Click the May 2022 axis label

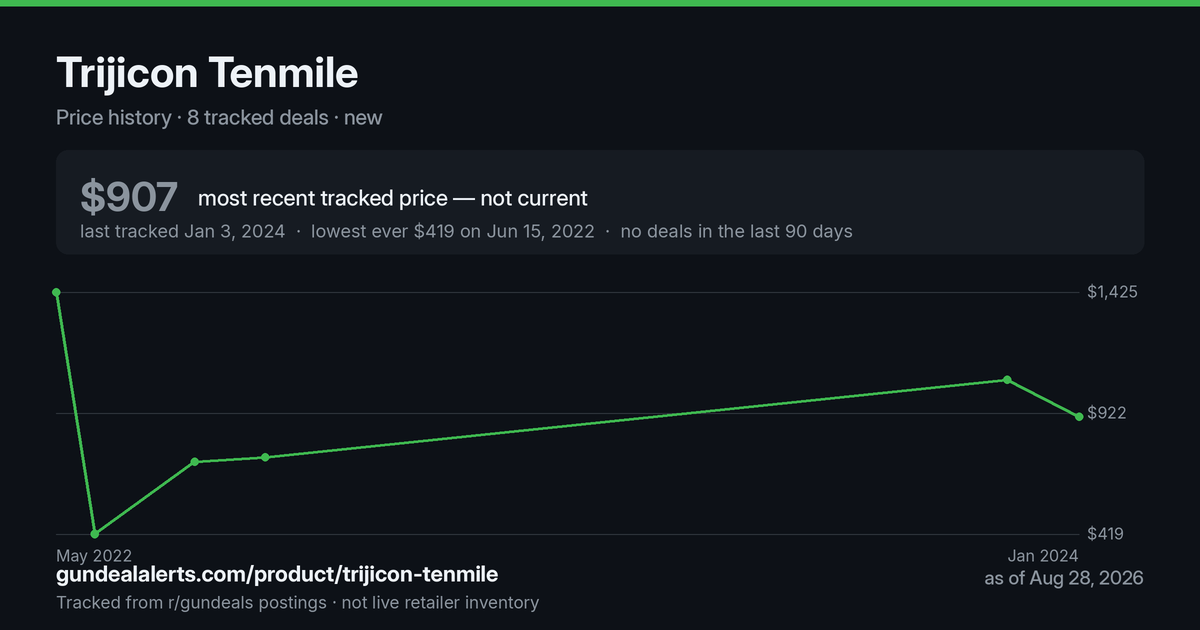pyautogui.click(x=94, y=555)
